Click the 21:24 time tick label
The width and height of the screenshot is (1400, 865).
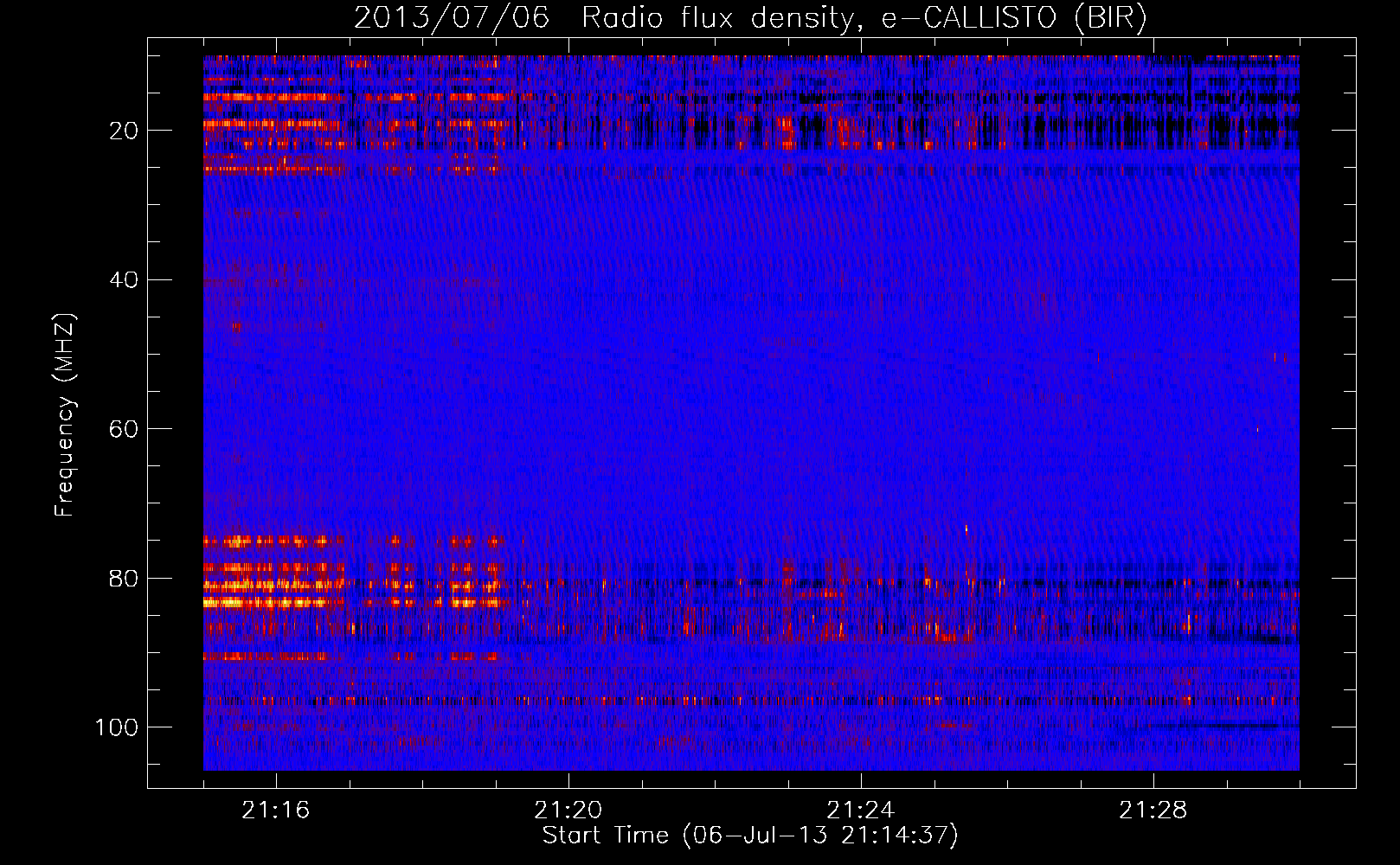click(x=861, y=811)
